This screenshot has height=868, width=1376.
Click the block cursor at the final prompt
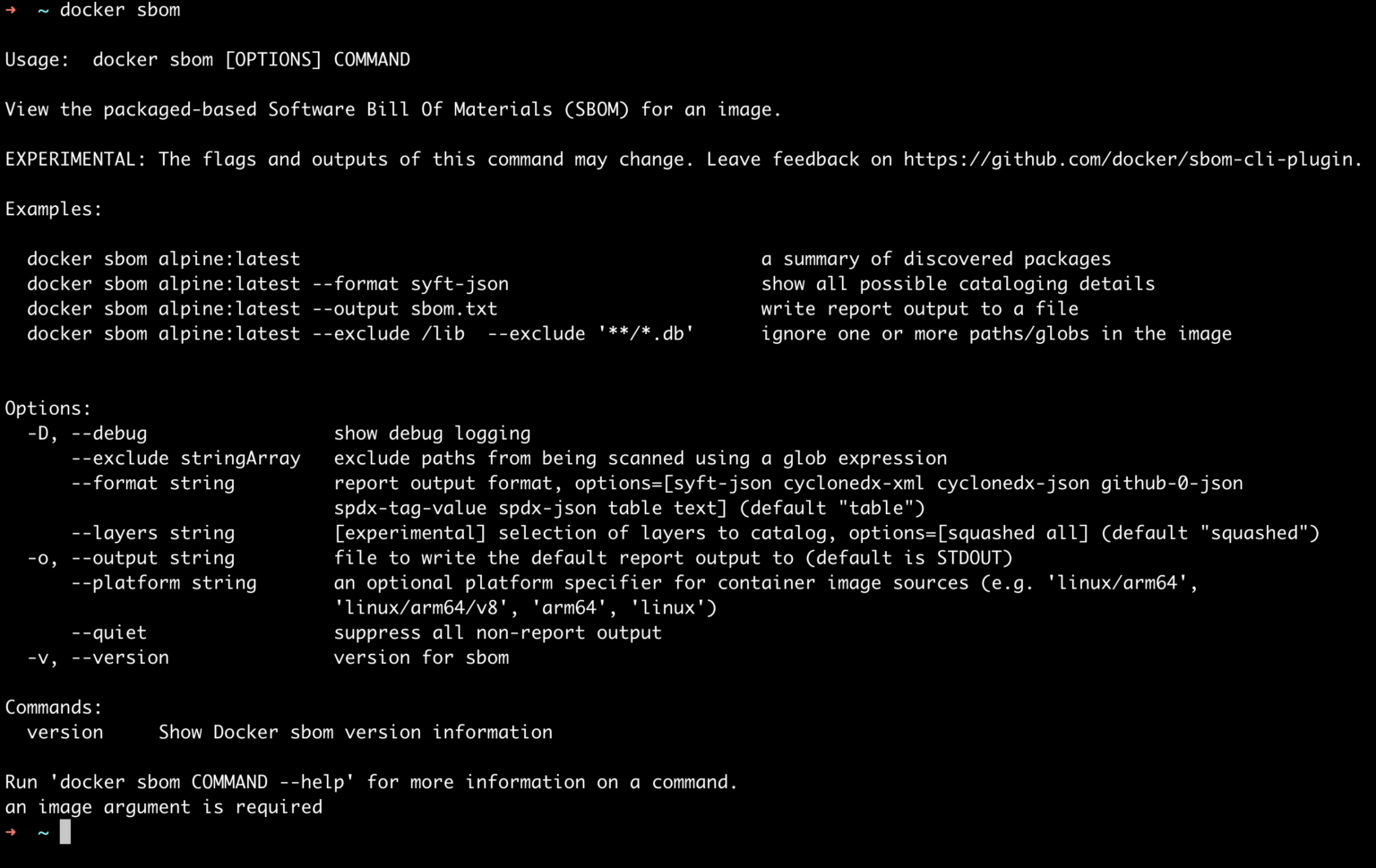[x=64, y=832]
